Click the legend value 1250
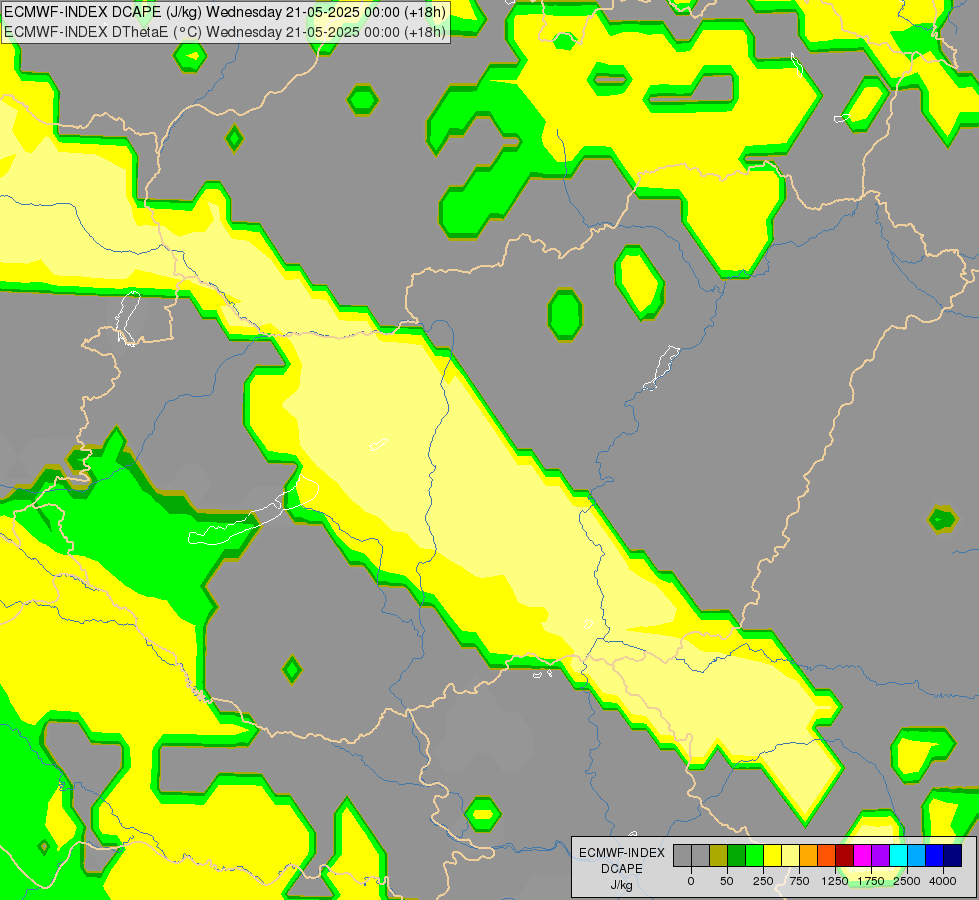Screen dimensions: 979x900 click(835, 881)
